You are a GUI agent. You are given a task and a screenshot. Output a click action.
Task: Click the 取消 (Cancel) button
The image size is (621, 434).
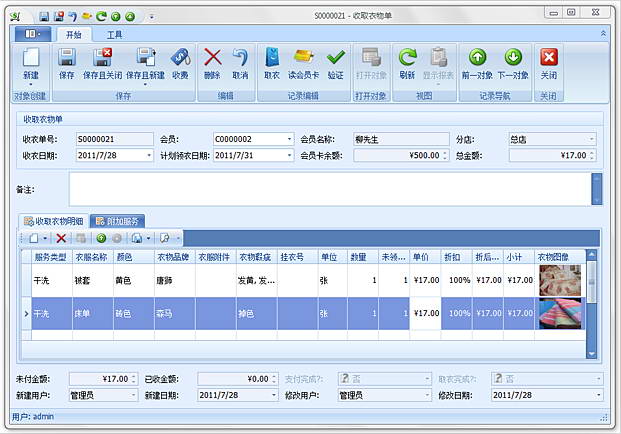(240, 63)
